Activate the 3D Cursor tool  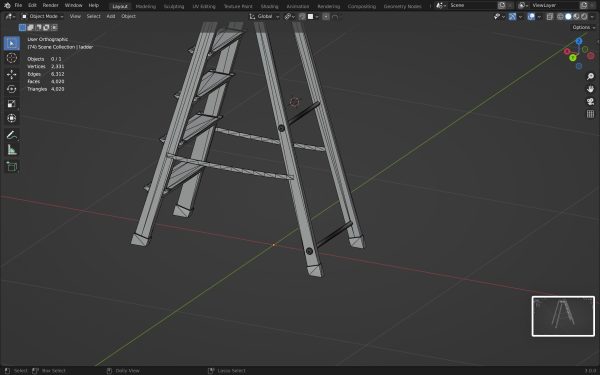[11, 58]
